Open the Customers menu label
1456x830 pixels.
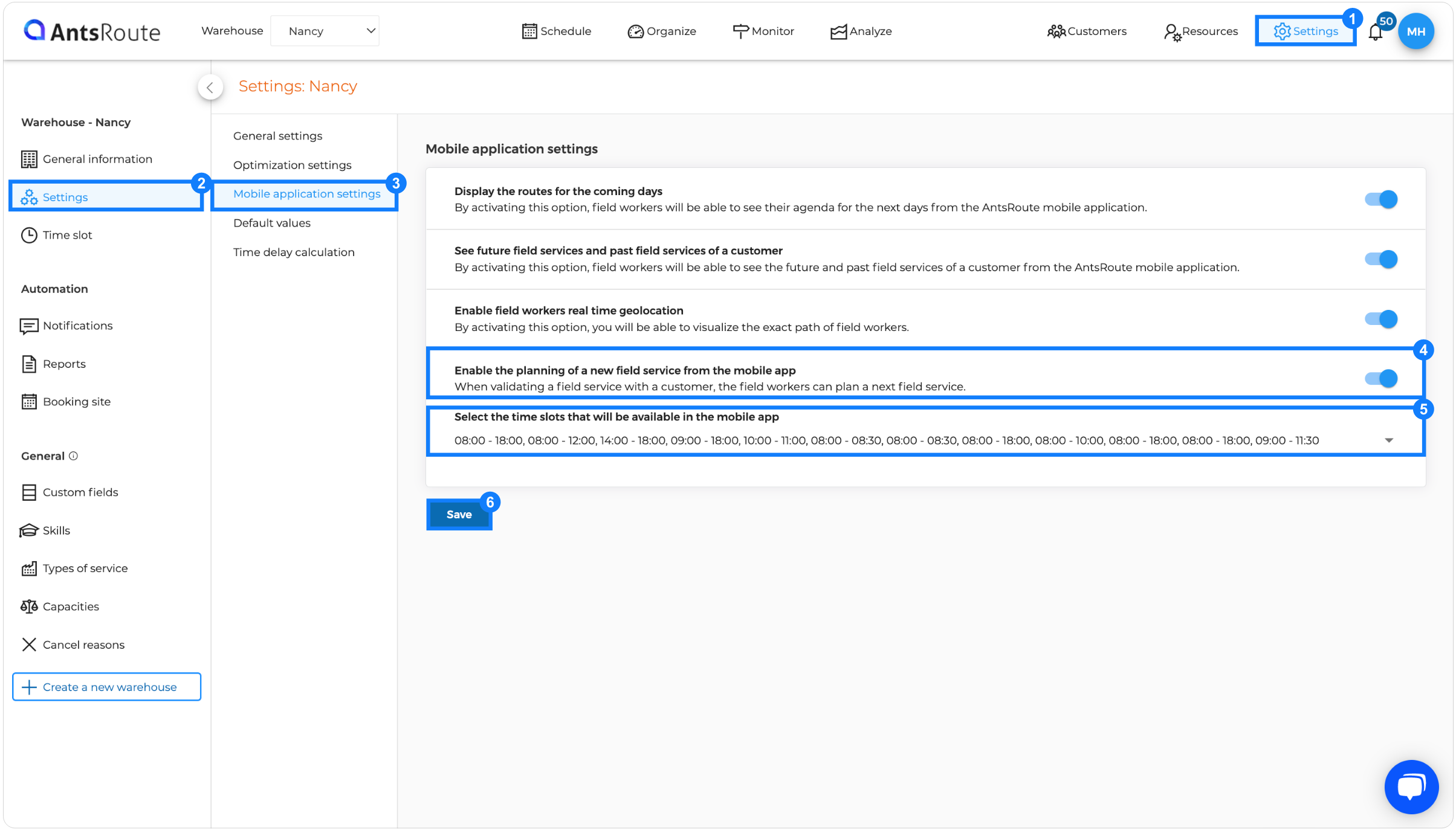coord(1098,31)
